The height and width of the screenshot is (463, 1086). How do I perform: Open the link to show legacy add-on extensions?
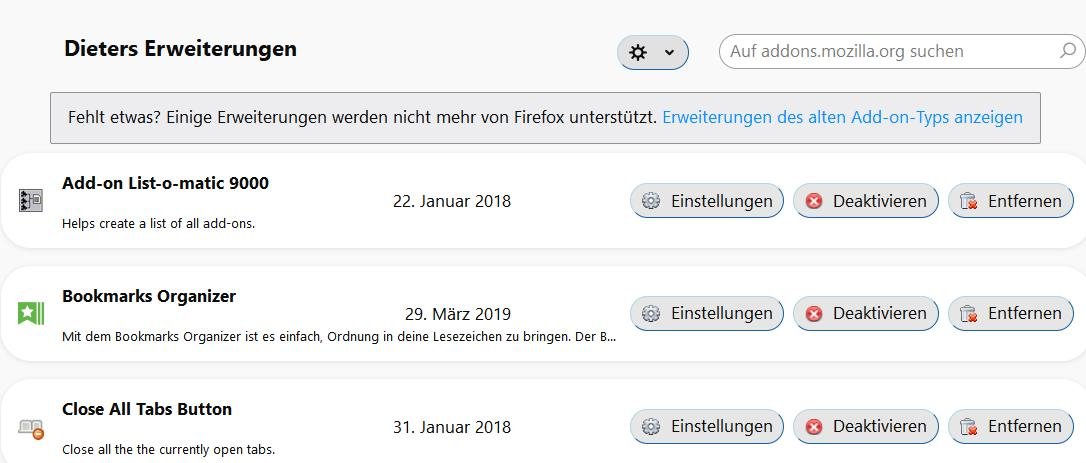point(842,117)
